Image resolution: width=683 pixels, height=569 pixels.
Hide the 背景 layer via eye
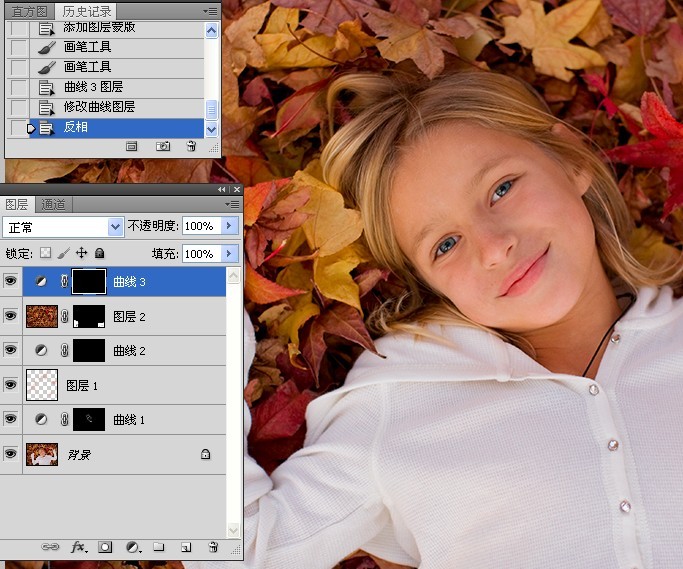(10, 454)
